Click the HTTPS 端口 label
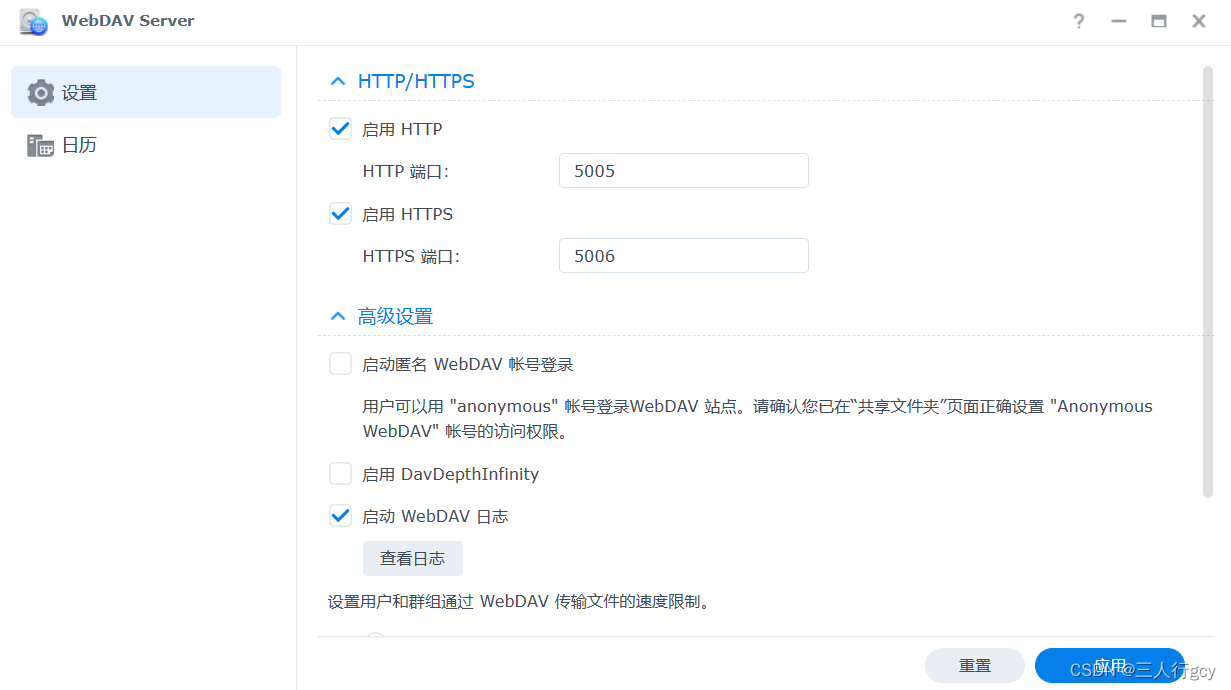 [411, 256]
